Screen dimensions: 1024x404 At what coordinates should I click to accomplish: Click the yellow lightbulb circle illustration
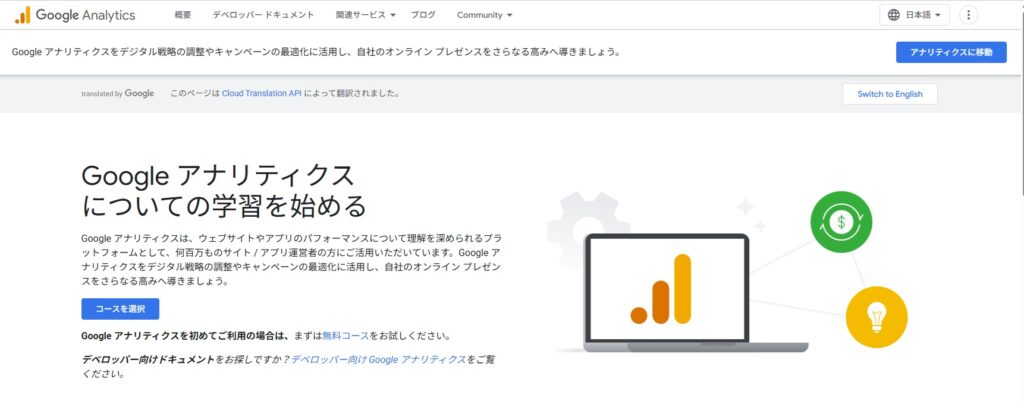[x=876, y=317]
